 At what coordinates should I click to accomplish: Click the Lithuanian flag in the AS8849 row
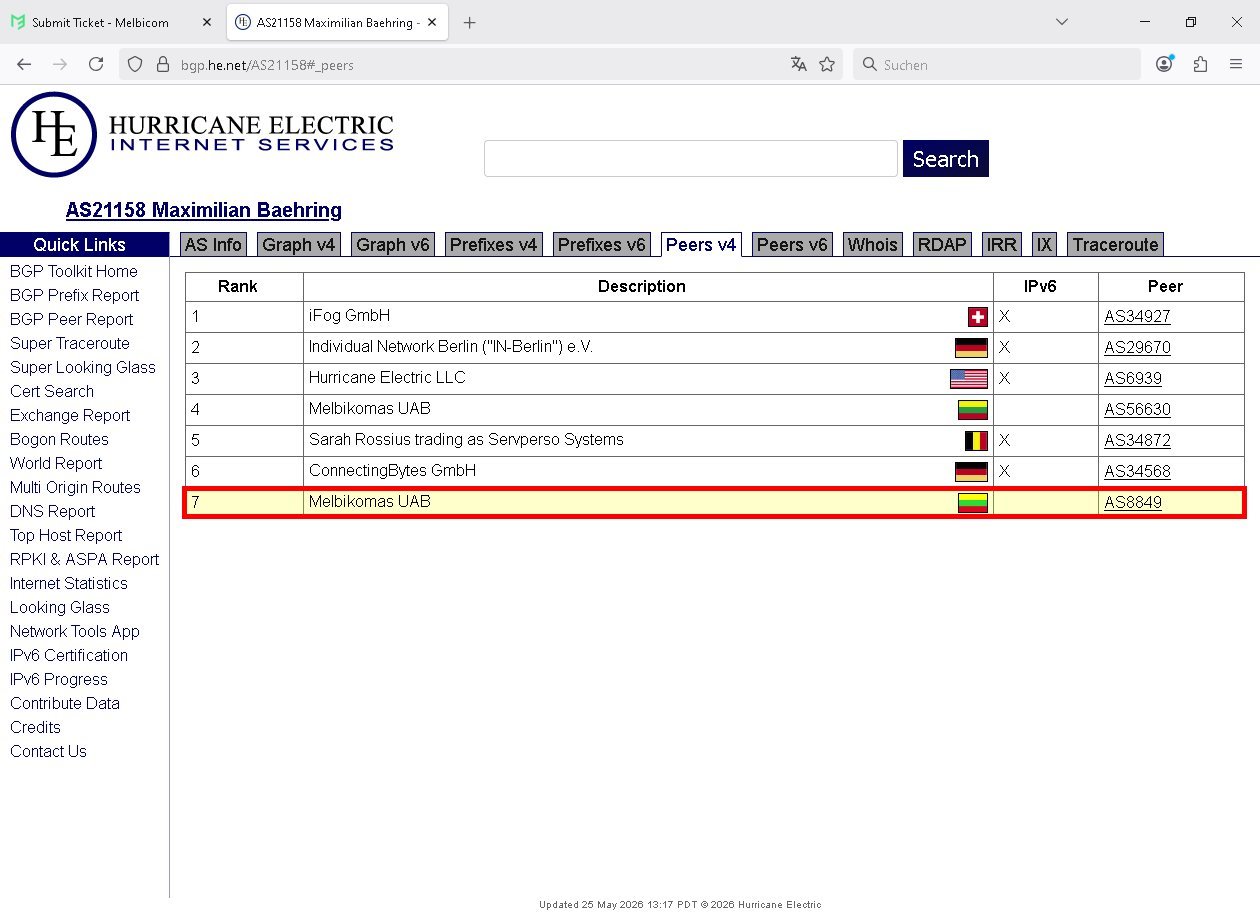973,503
